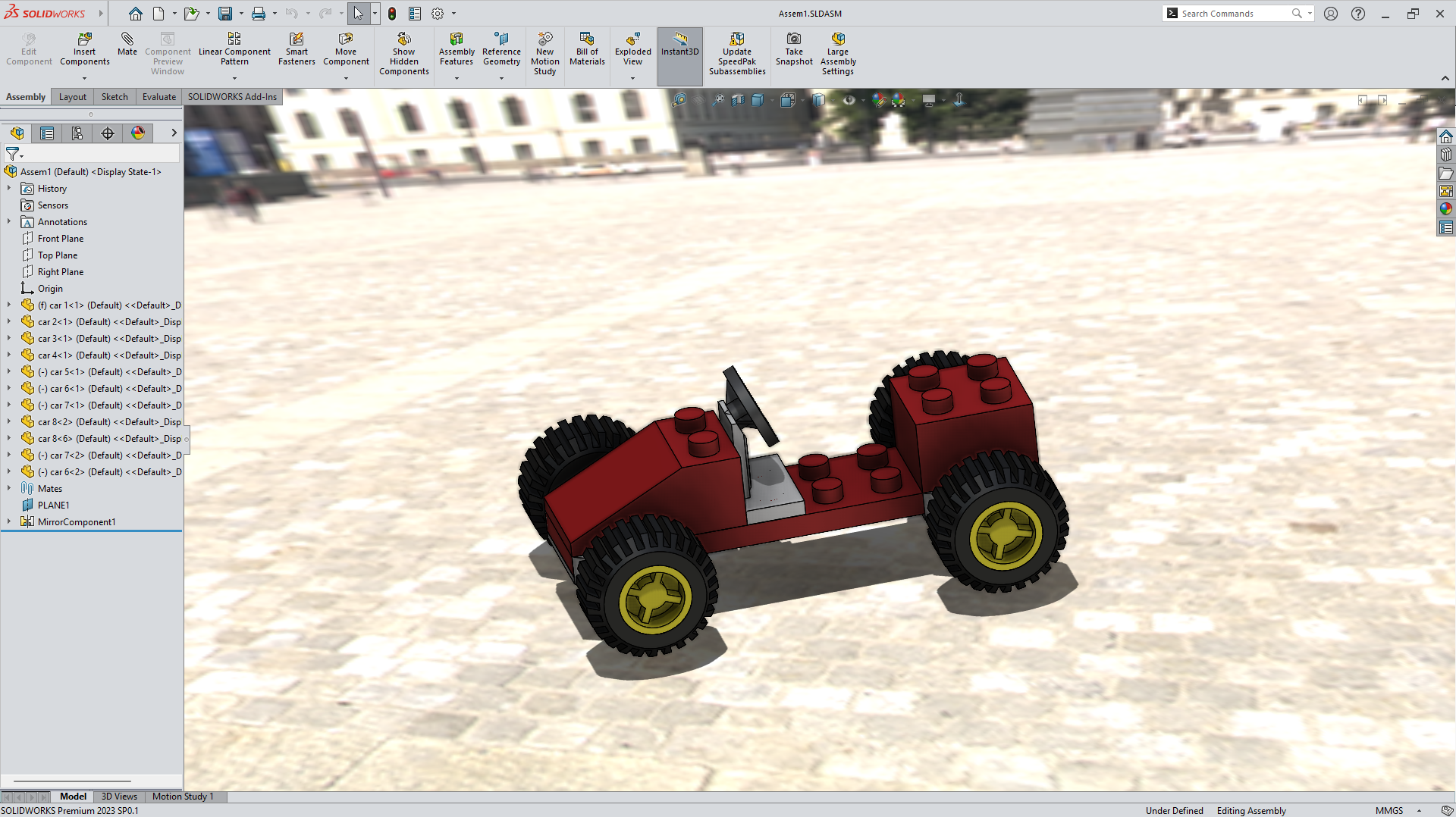The width and height of the screenshot is (1456, 817).
Task: Select Front Plane in the tree
Action: (x=61, y=239)
